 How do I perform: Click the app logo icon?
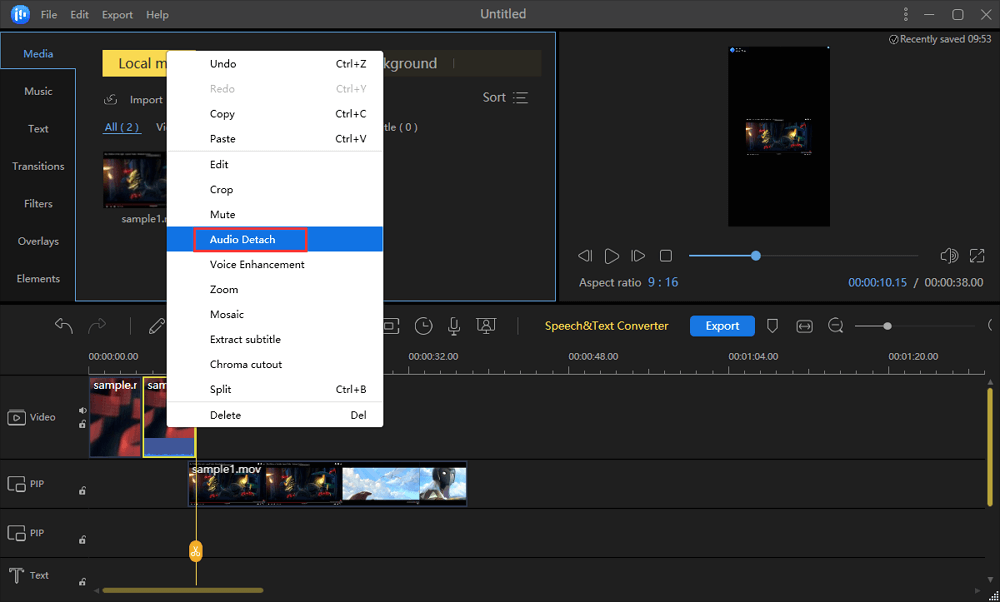20,14
